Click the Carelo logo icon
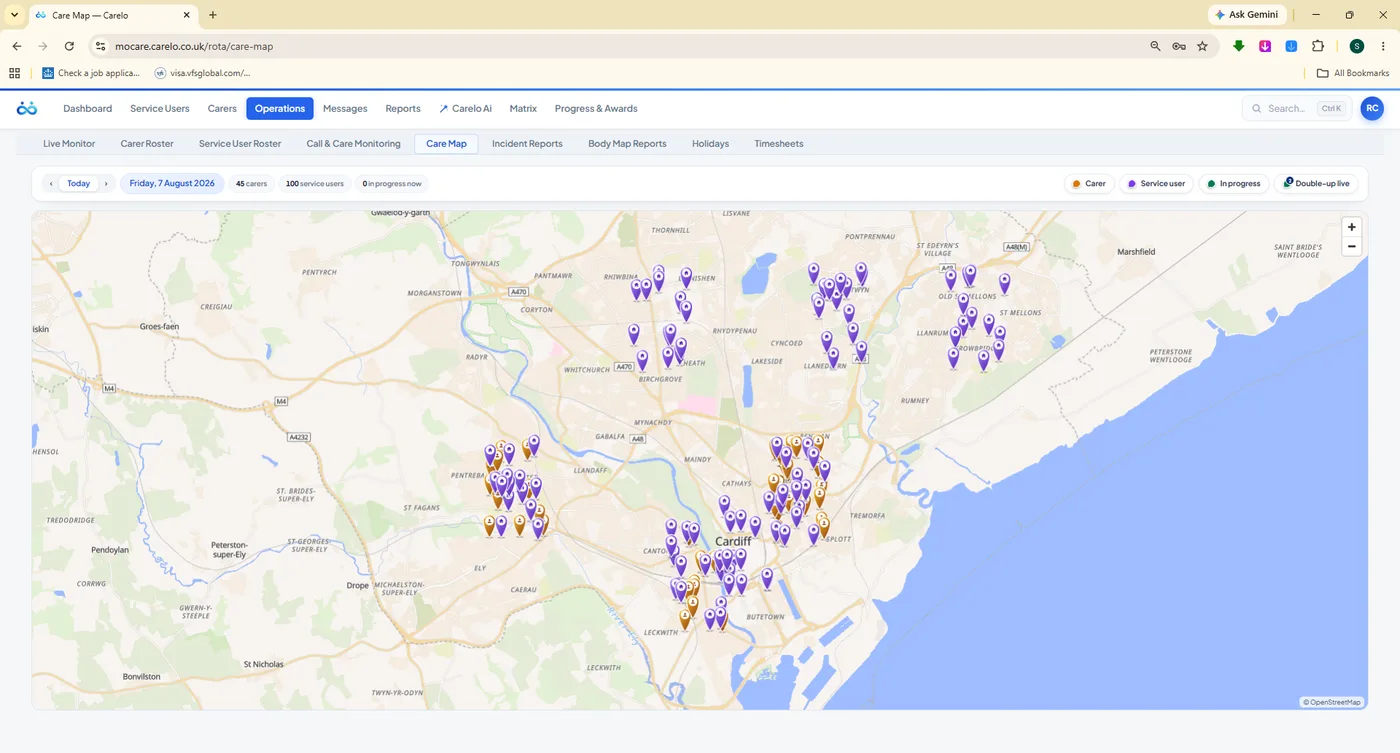This screenshot has height=753, width=1400. 27,108
